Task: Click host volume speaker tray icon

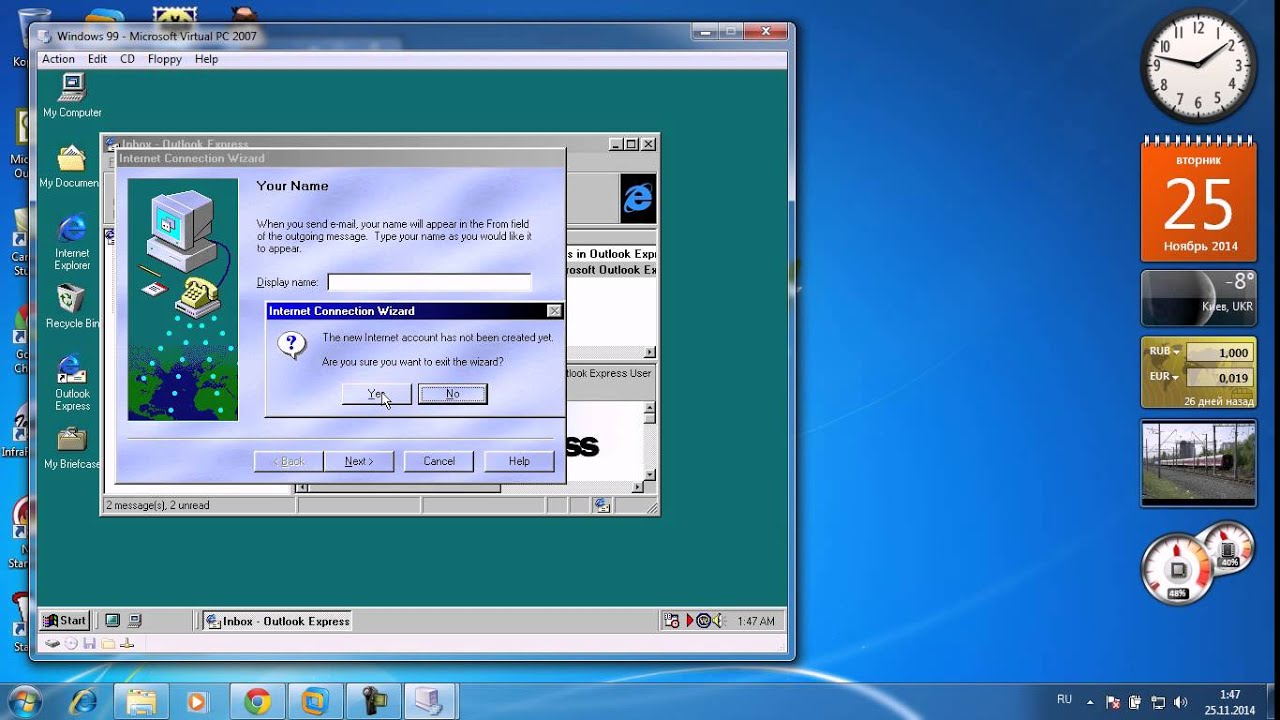Action: [1181, 703]
